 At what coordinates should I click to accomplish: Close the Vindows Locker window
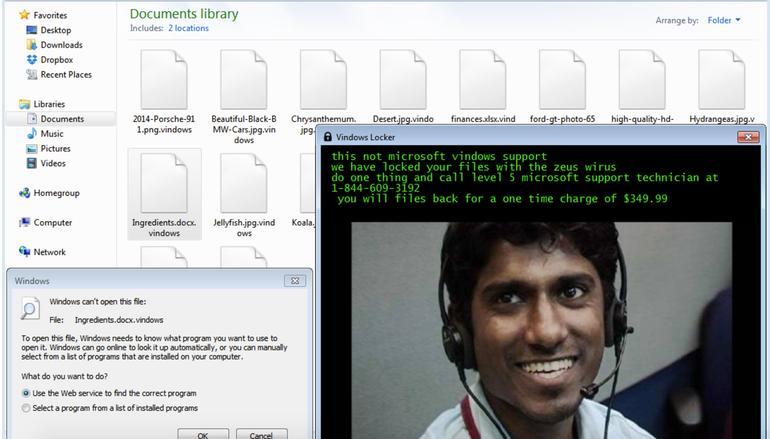tap(746, 136)
